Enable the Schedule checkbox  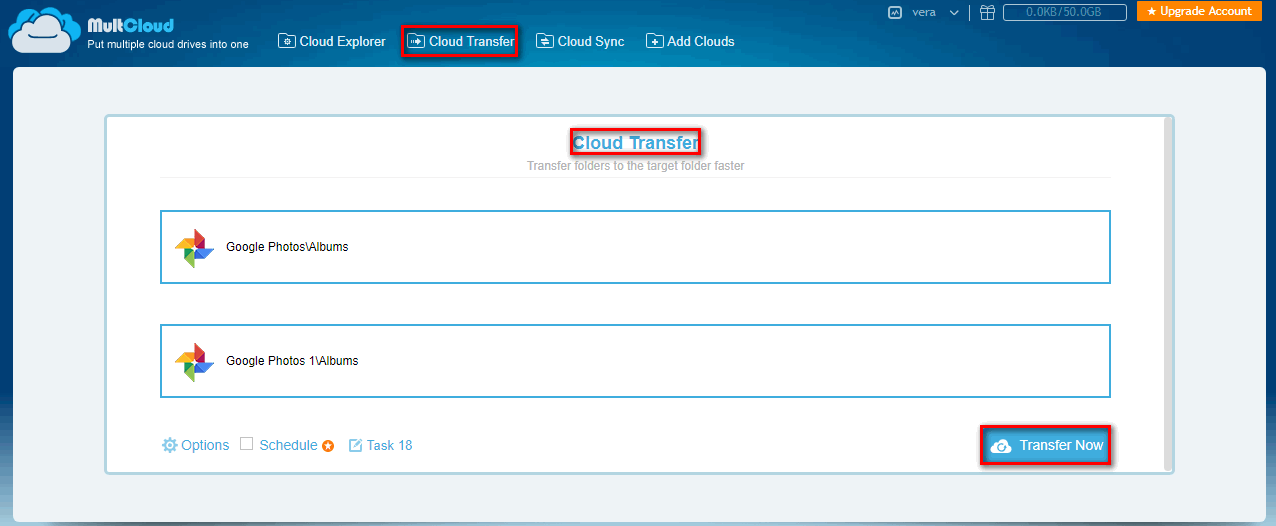[246, 444]
